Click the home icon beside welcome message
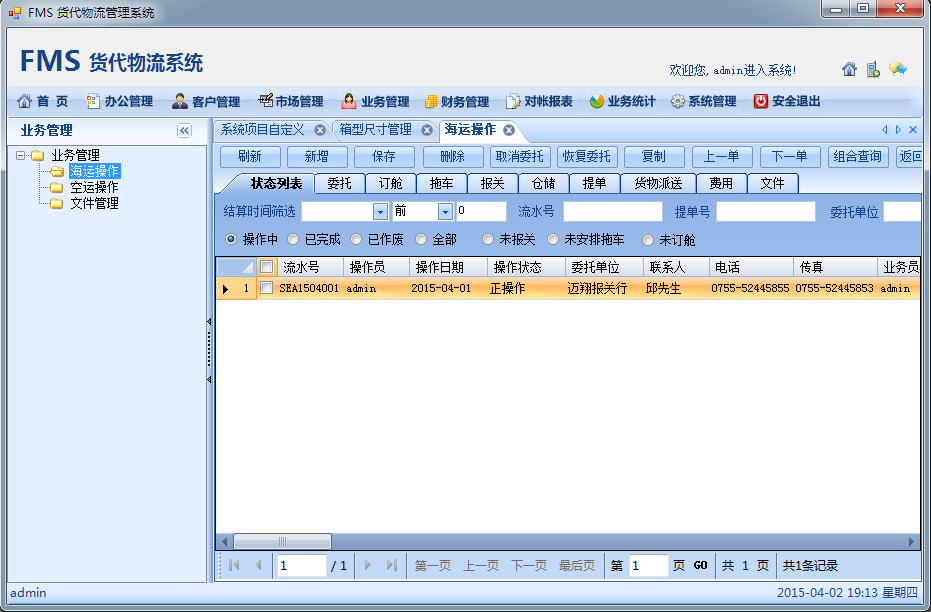The image size is (931, 612). pyautogui.click(x=849, y=69)
